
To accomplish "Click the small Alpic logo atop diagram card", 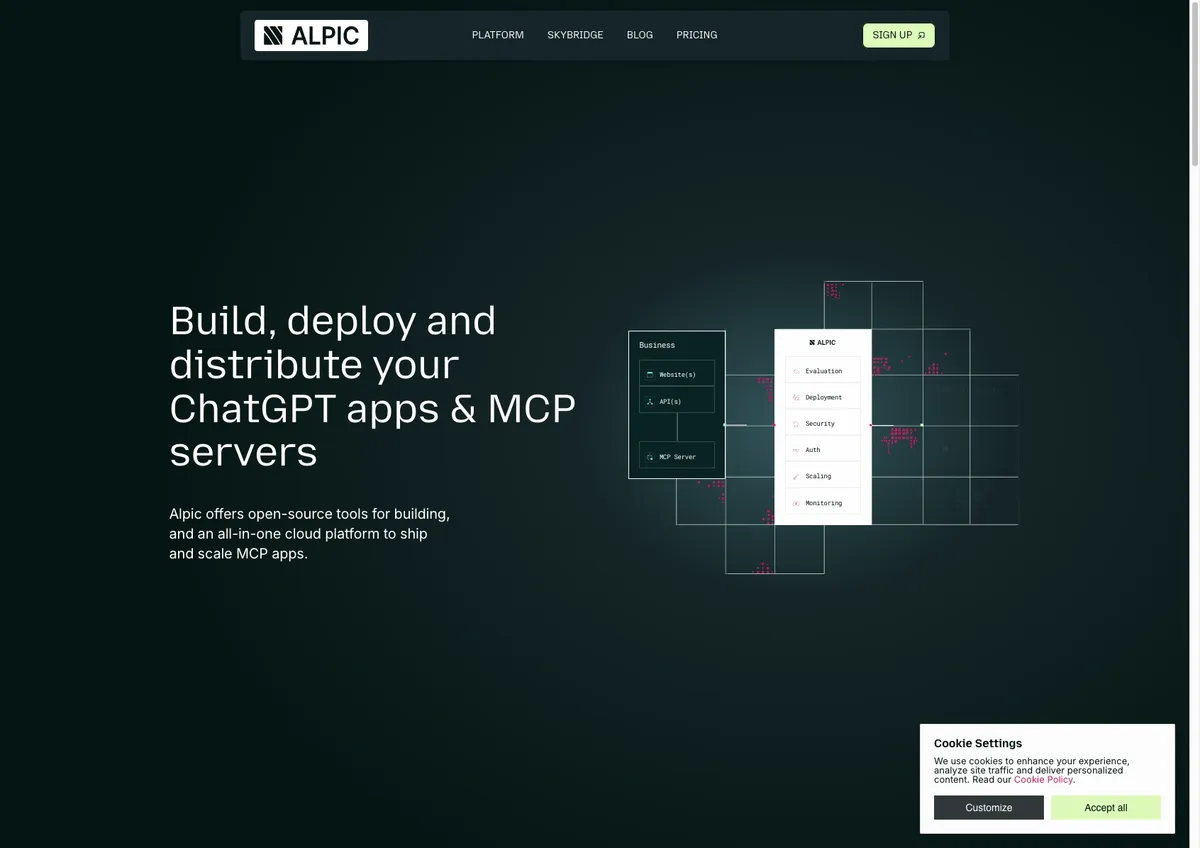I will (x=823, y=342).
